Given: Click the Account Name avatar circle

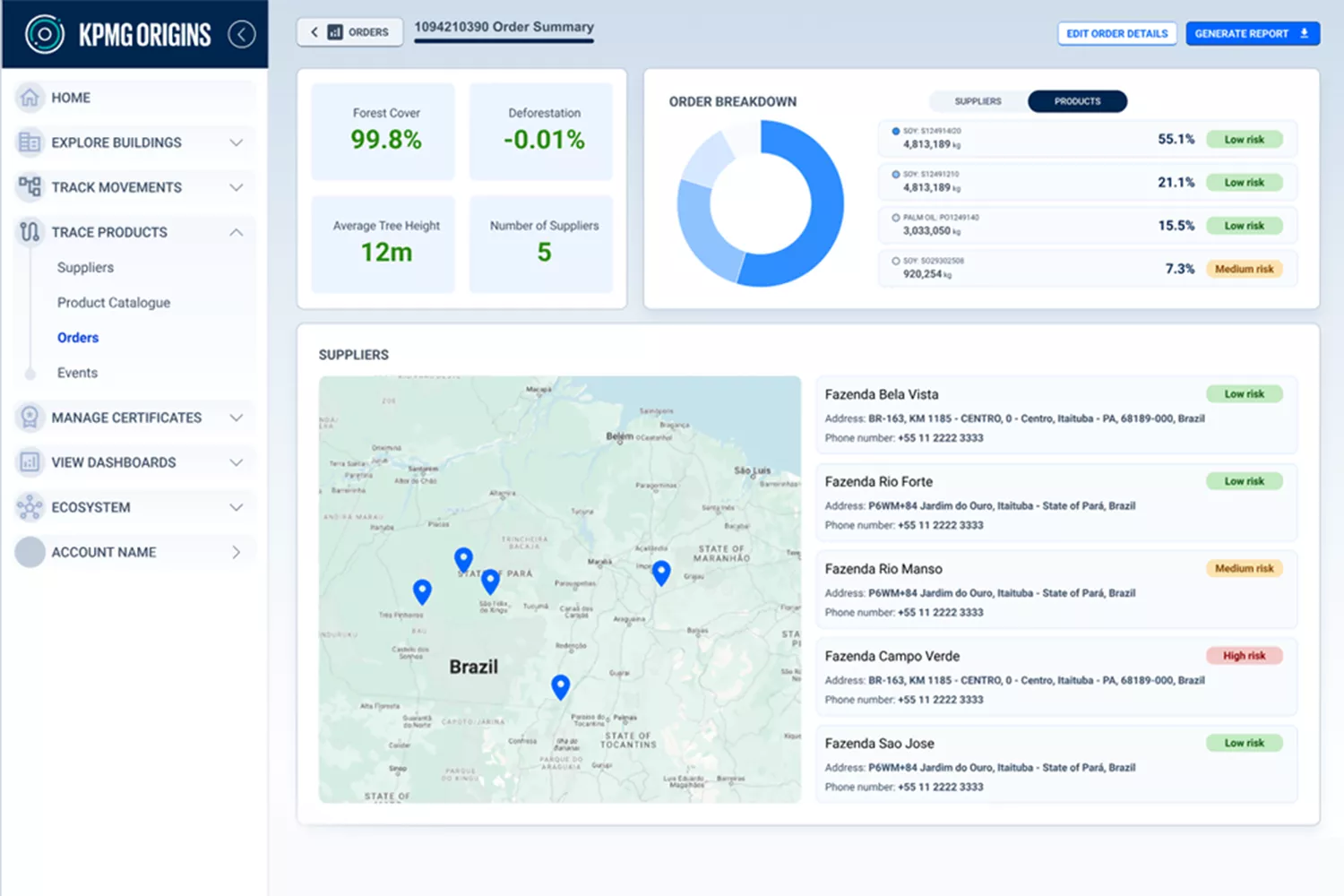Looking at the screenshot, I should tap(30, 552).
